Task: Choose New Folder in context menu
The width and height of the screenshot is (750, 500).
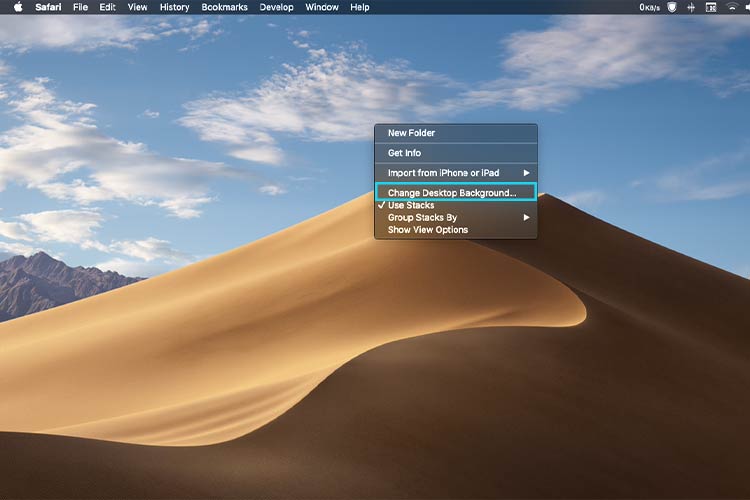Action: [x=411, y=133]
